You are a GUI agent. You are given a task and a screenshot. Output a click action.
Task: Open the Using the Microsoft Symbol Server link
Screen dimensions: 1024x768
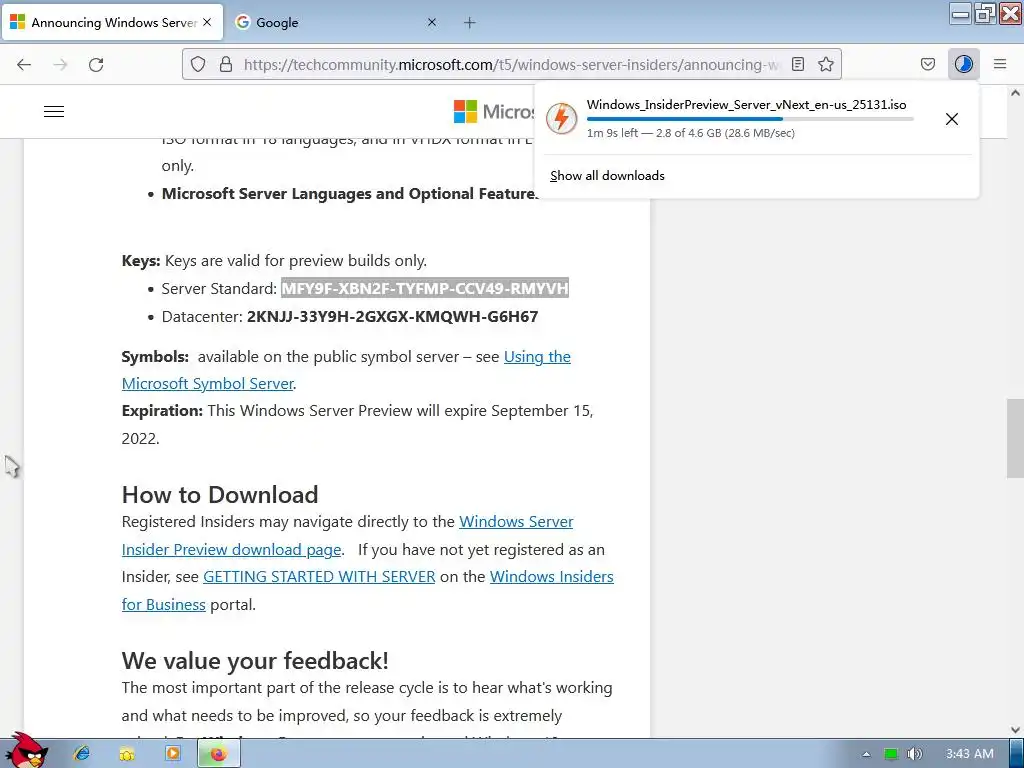pyautogui.click(x=346, y=370)
